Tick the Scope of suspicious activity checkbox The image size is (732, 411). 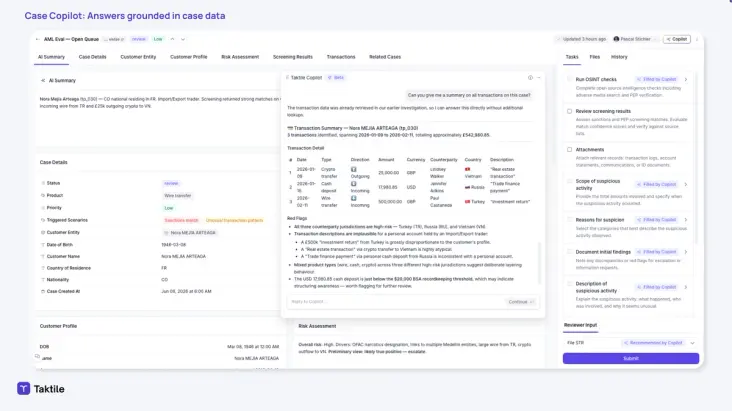coord(569,181)
